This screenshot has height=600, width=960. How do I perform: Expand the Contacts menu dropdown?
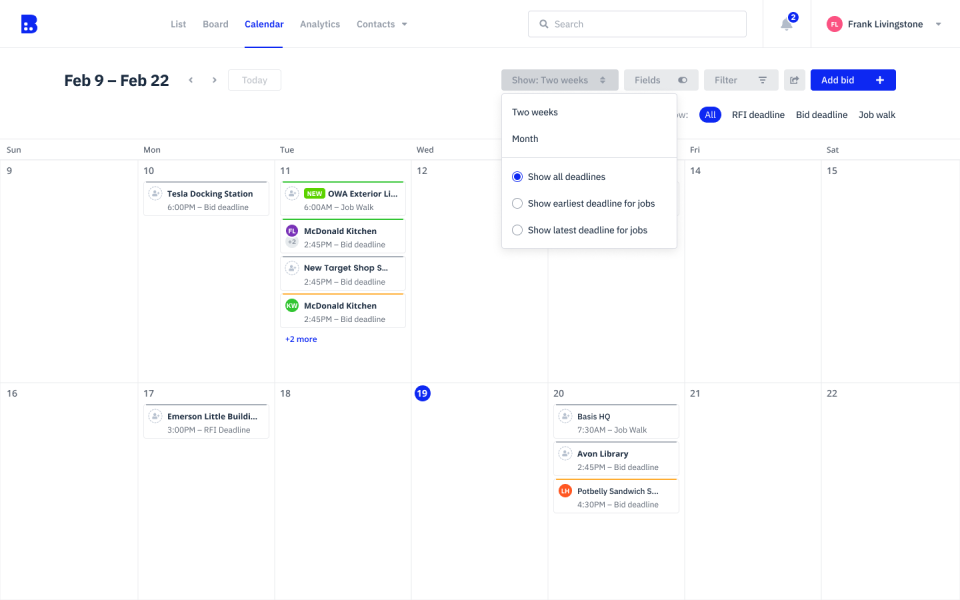[382, 24]
